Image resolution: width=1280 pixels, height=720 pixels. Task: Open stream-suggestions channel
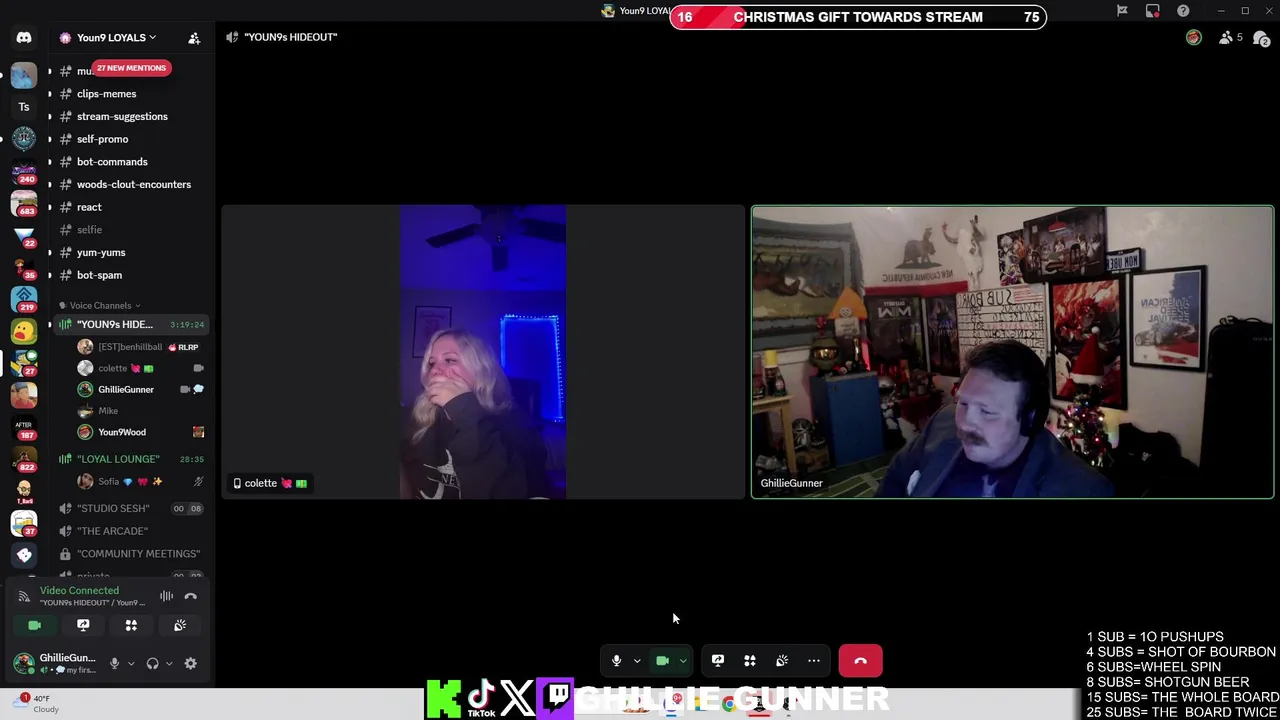tap(122, 116)
